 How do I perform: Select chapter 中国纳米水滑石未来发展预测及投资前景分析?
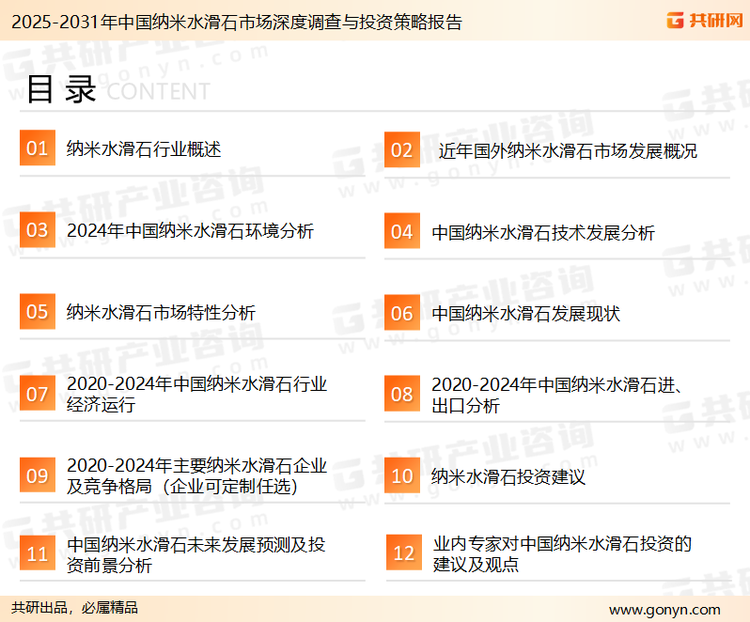pos(196,555)
